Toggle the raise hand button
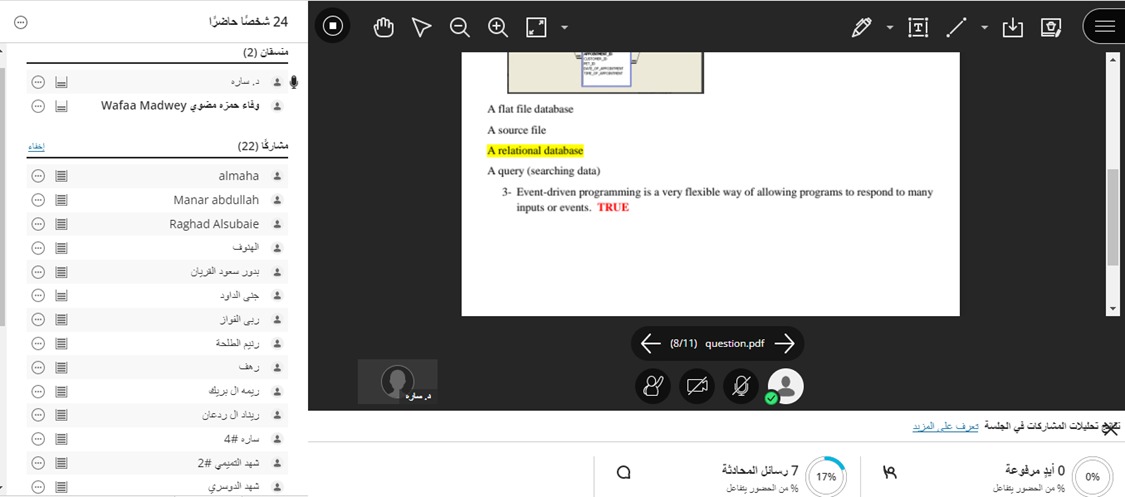 [x=654, y=387]
